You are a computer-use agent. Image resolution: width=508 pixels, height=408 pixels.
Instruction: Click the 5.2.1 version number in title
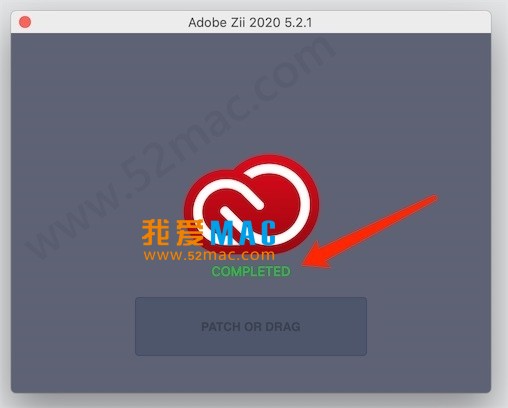pos(298,23)
